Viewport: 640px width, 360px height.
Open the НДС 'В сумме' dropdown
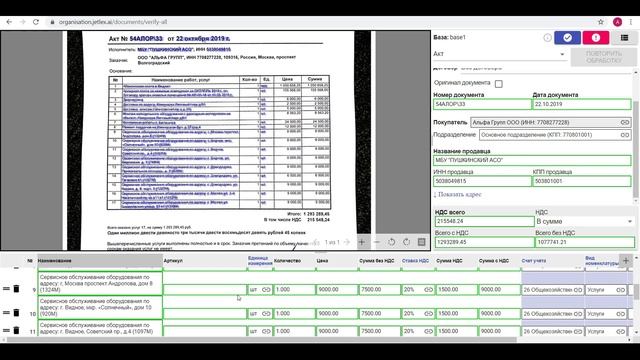[x=584, y=221]
